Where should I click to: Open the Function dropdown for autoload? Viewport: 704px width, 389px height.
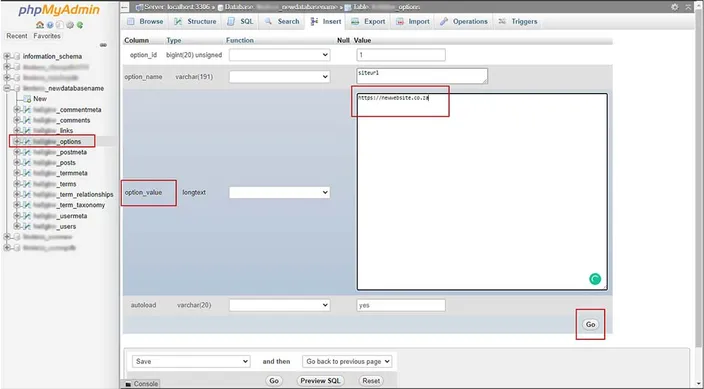coord(279,305)
